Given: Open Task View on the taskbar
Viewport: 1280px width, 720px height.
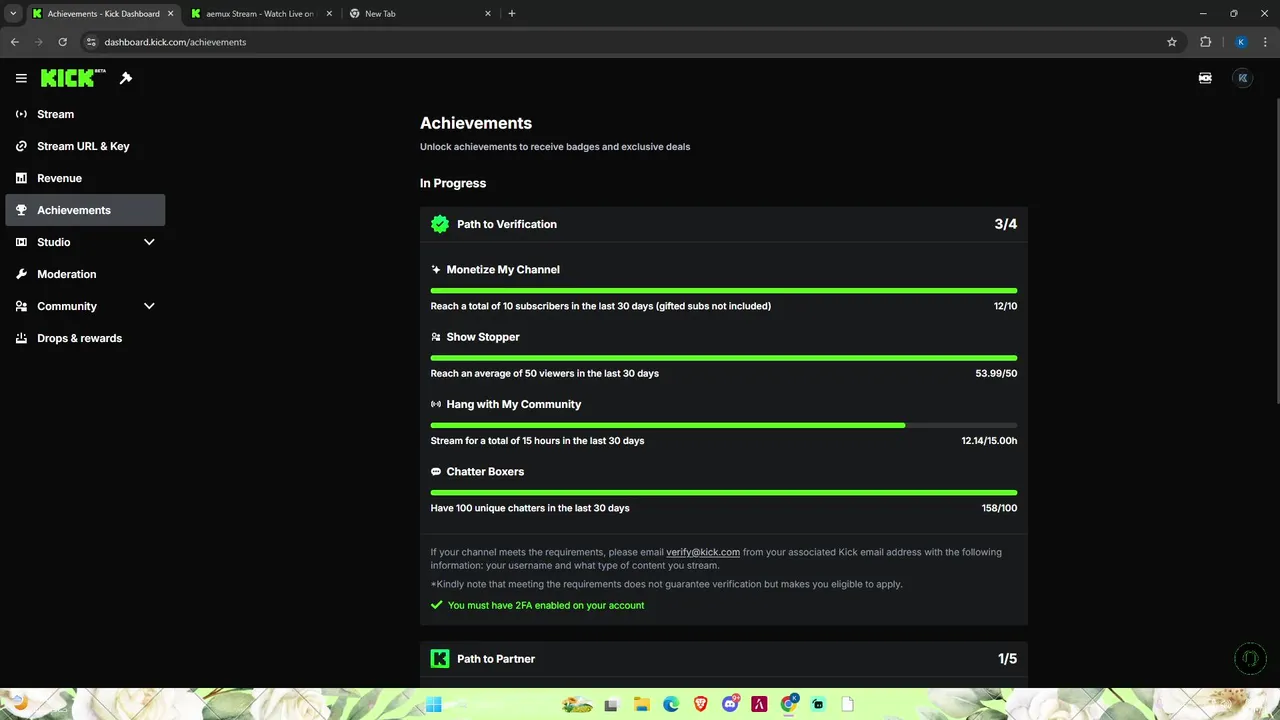Looking at the screenshot, I should (x=611, y=705).
